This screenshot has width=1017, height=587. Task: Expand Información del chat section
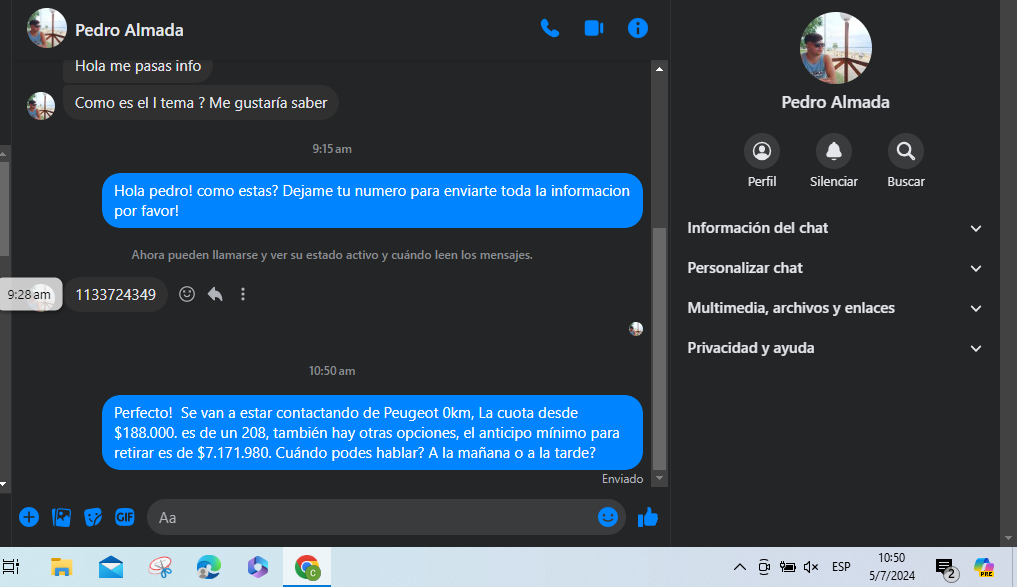click(x=834, y=228)
